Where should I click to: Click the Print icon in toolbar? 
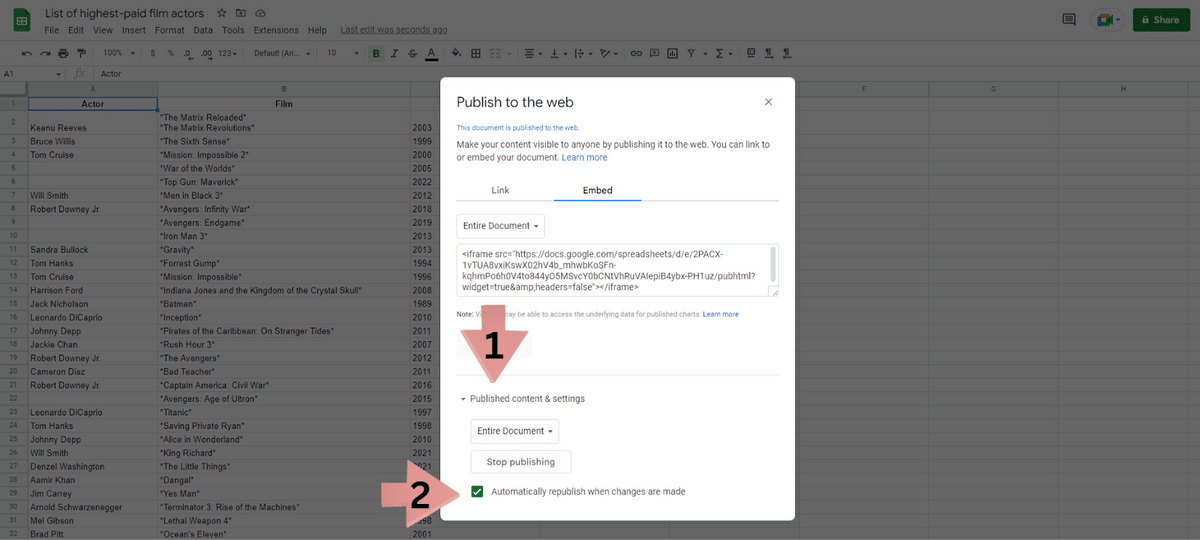pos(64,53)
